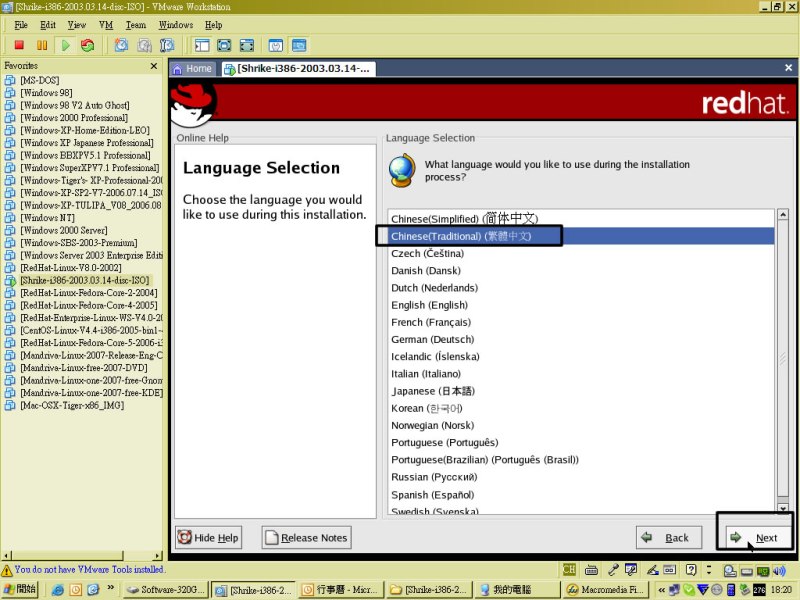Click the Back button
The image size is (800, 600).
(x=669, y=537)
